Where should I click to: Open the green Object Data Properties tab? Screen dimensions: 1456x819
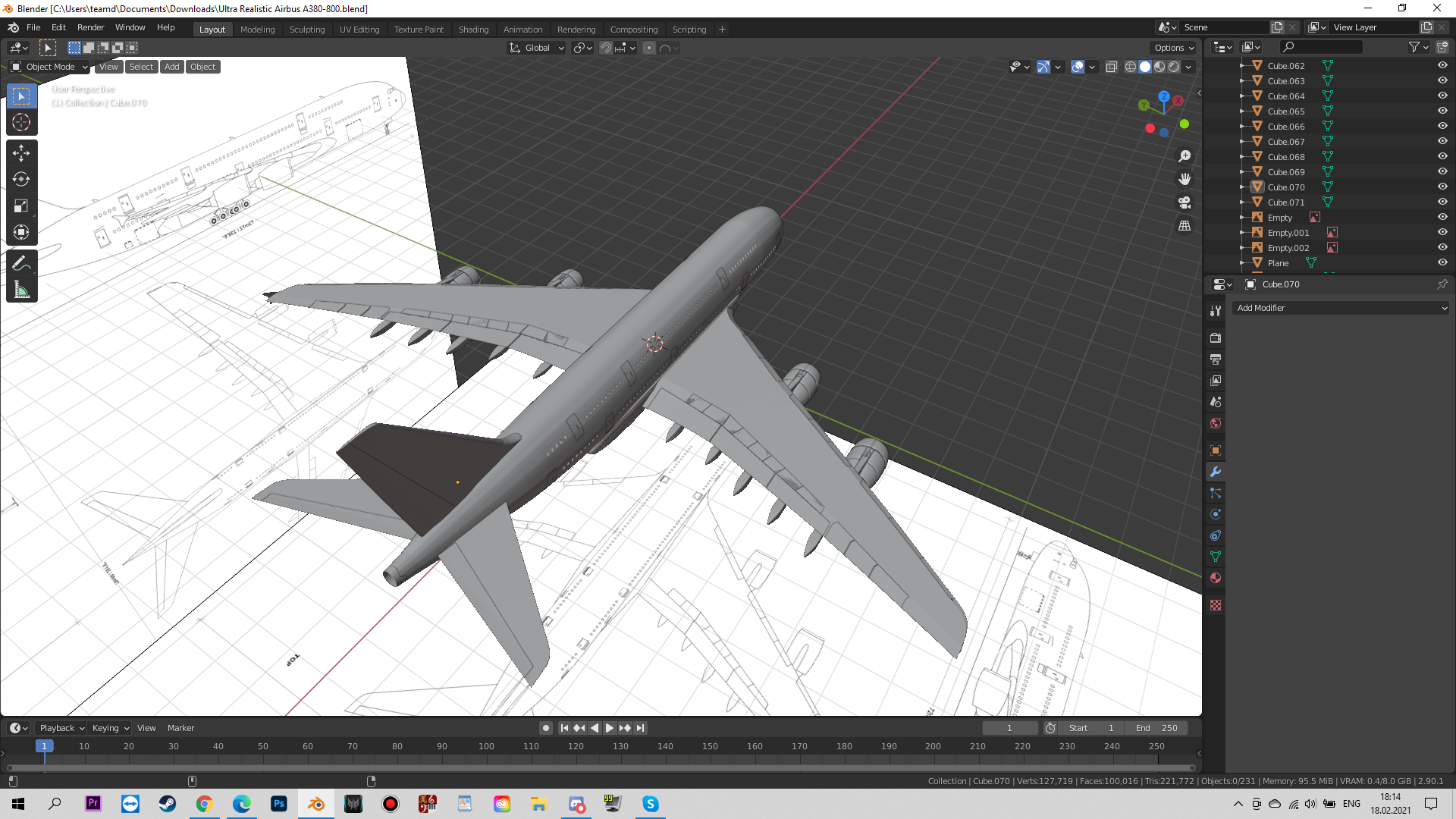pyautogui.click(x=1216, y=557)
